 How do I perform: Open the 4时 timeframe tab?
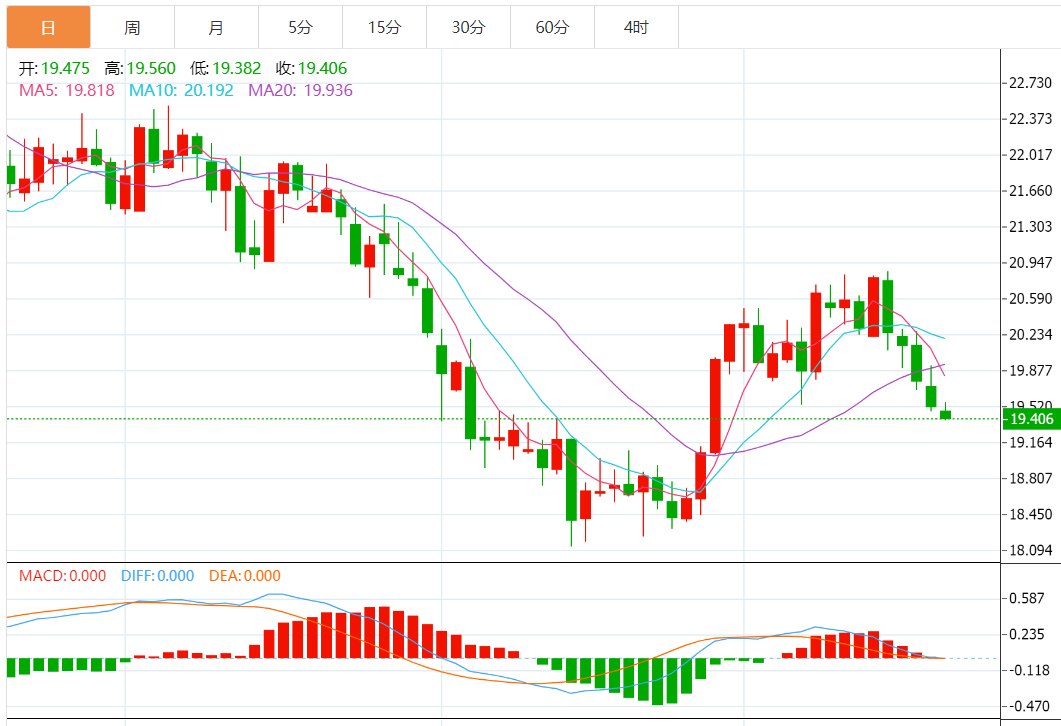[636, 27]
